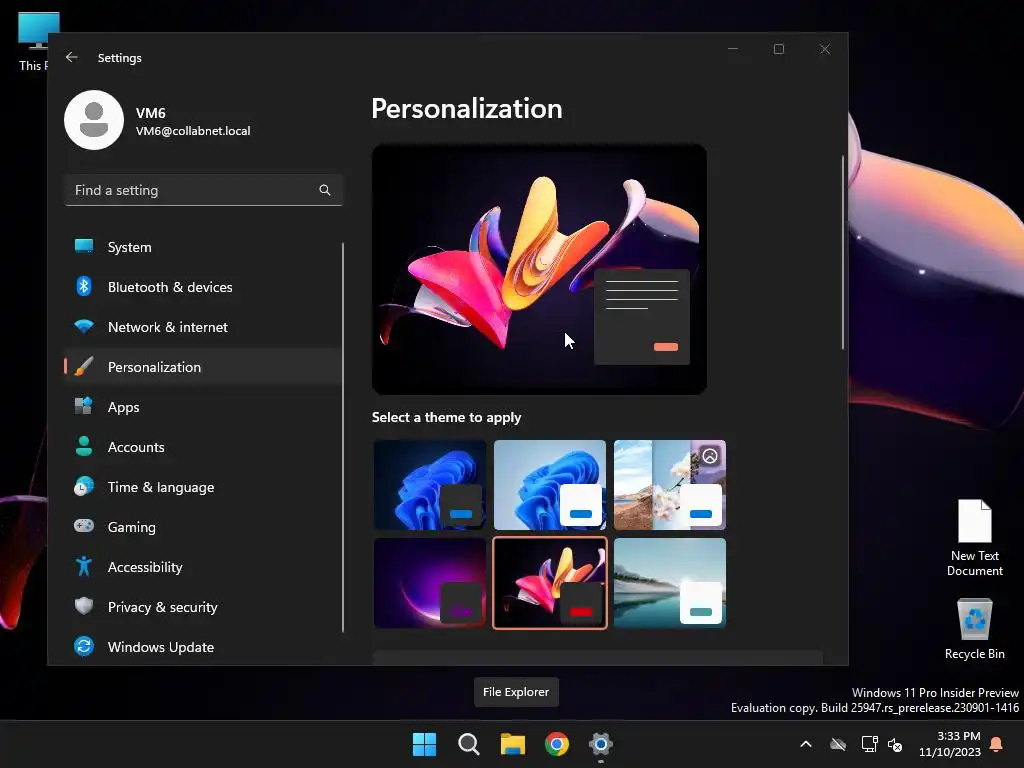Apply the purple Glow theme
This screenshot has width=1024, height=768.
(x=430, y=583)
